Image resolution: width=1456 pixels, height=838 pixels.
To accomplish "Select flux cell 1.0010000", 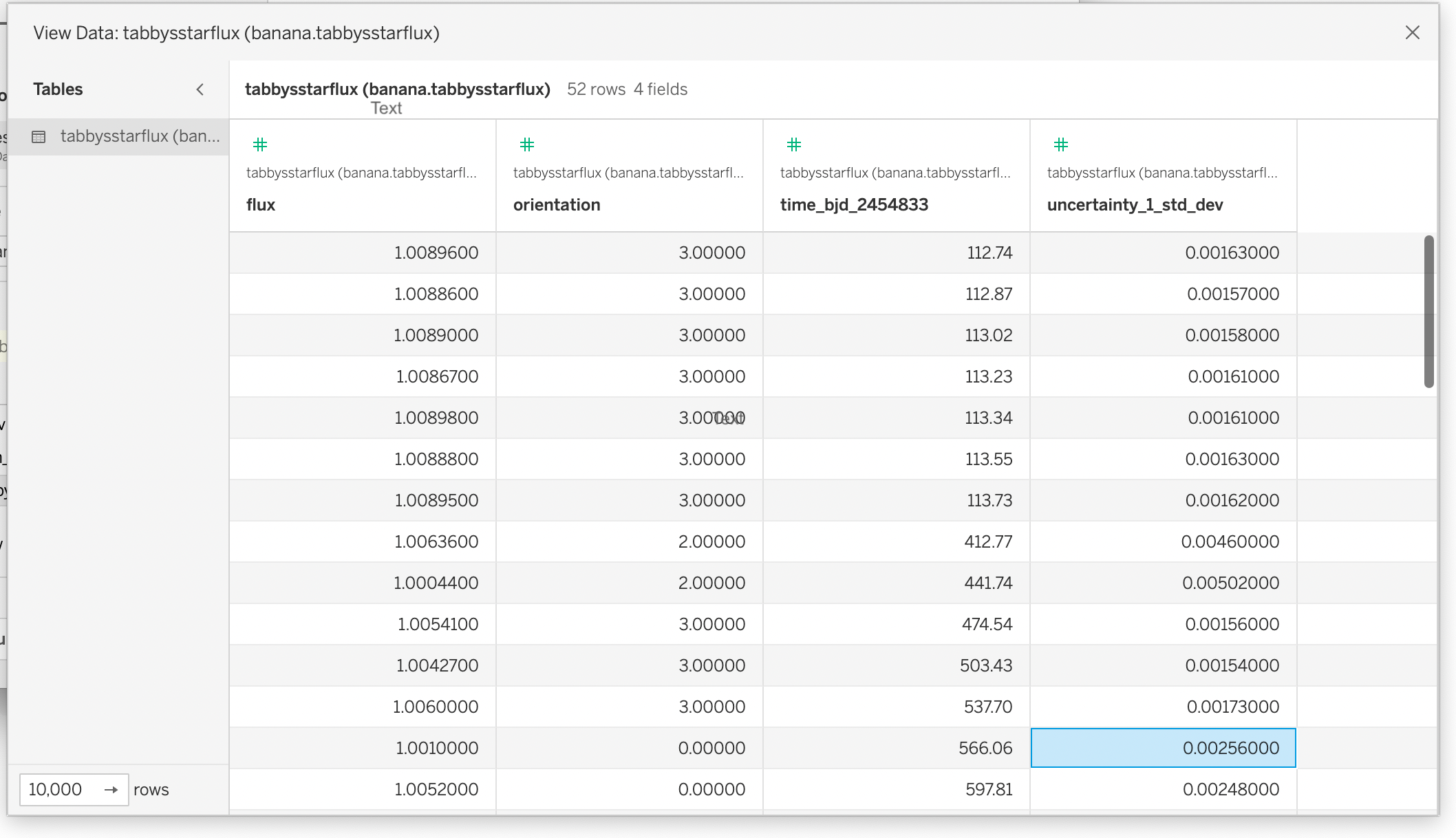I will [363, 749].
